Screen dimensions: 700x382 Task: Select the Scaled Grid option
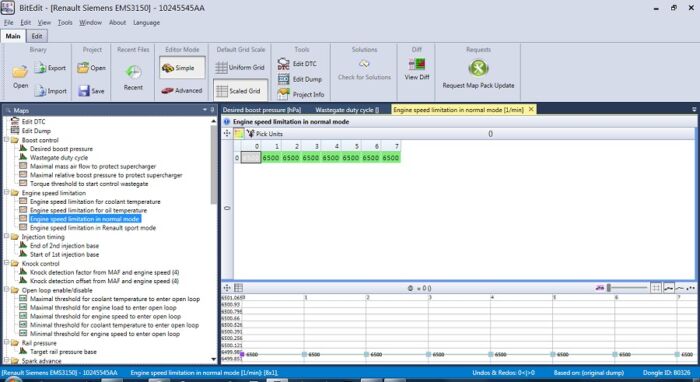tap(240, 91)
